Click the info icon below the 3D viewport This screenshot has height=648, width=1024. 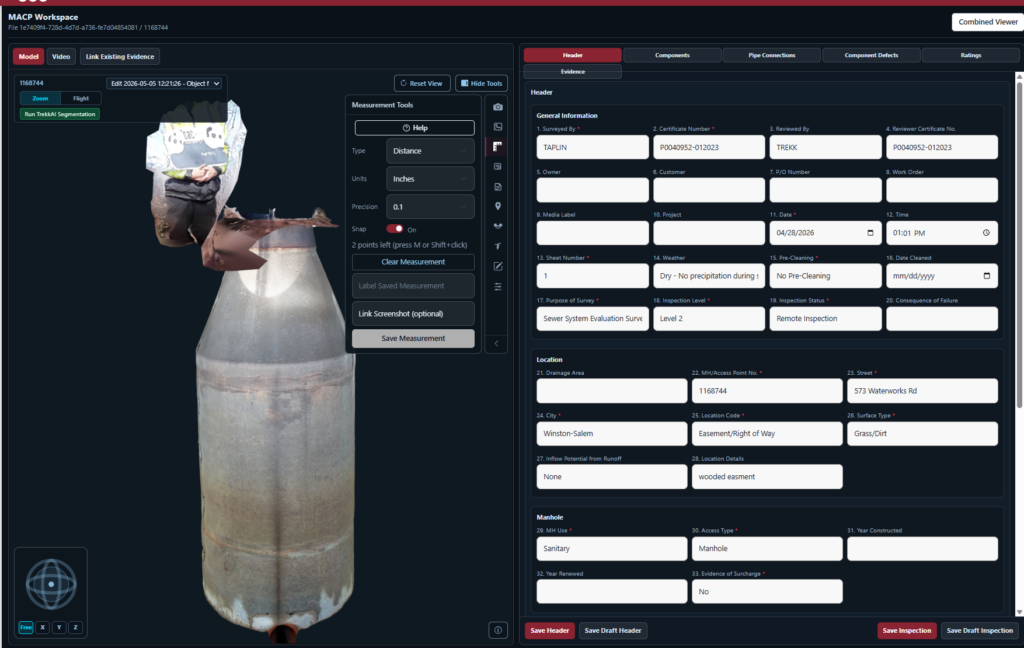point(498,630)
